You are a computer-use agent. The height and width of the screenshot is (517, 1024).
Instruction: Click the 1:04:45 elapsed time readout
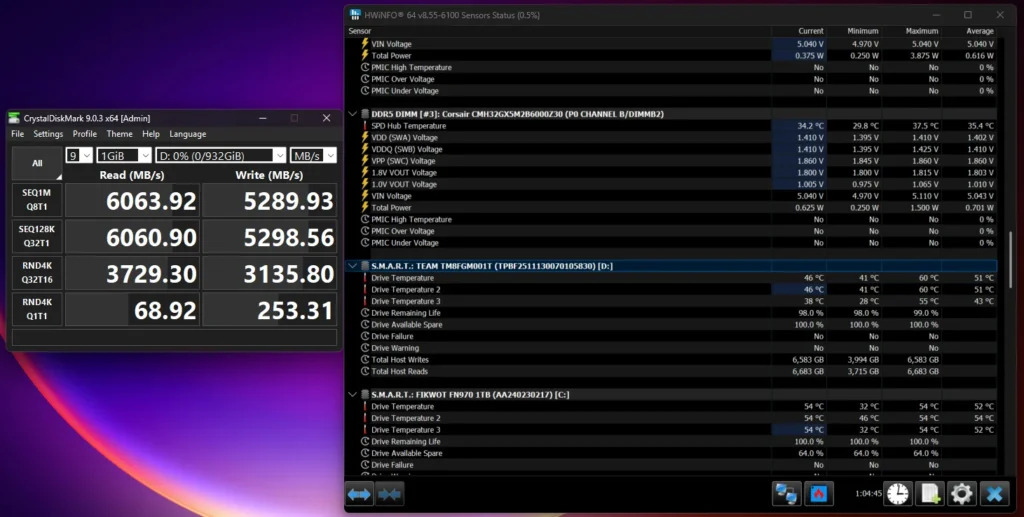click(868, 494)
